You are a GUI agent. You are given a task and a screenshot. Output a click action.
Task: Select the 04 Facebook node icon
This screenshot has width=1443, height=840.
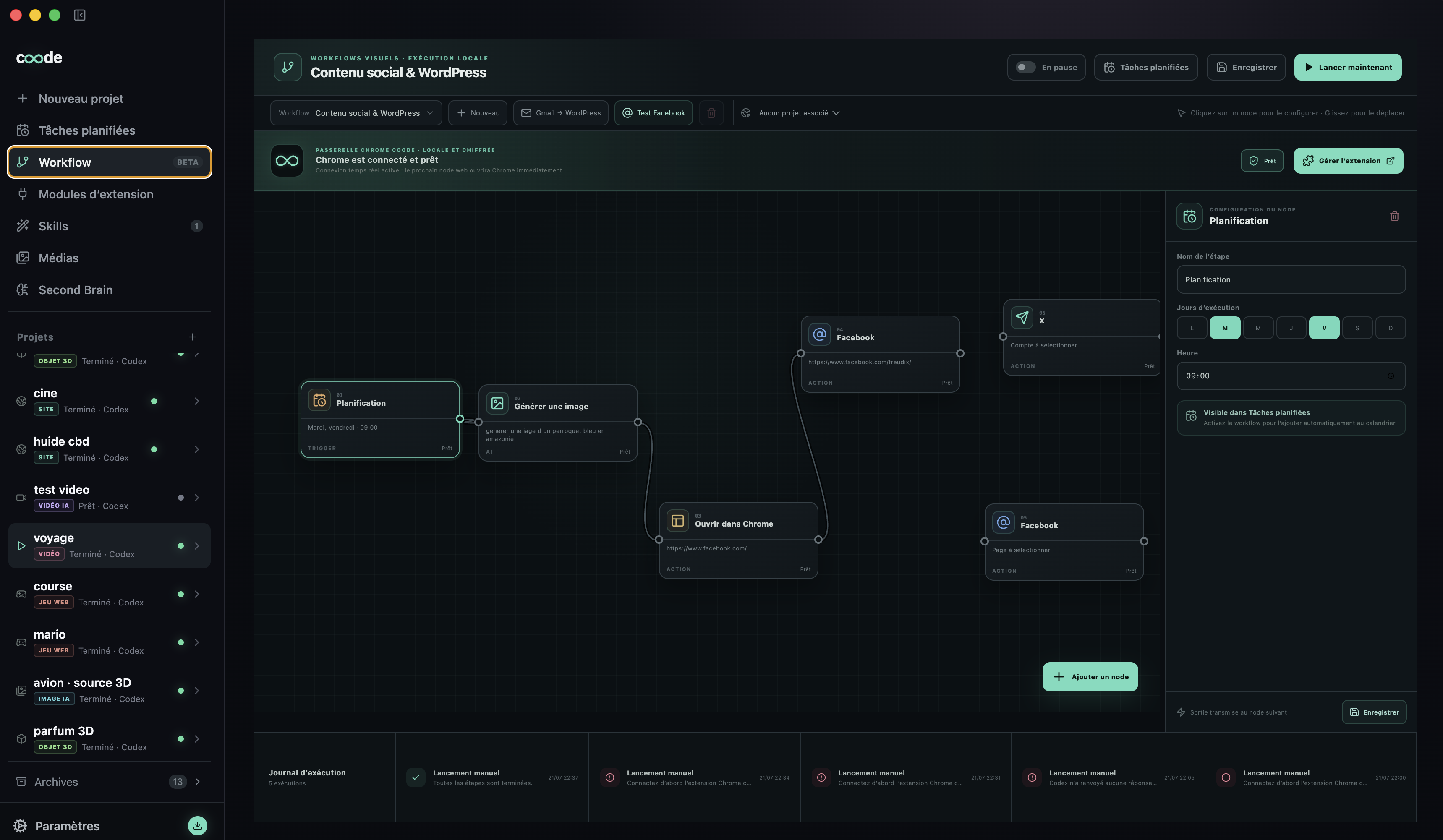[x=819, y=334]
